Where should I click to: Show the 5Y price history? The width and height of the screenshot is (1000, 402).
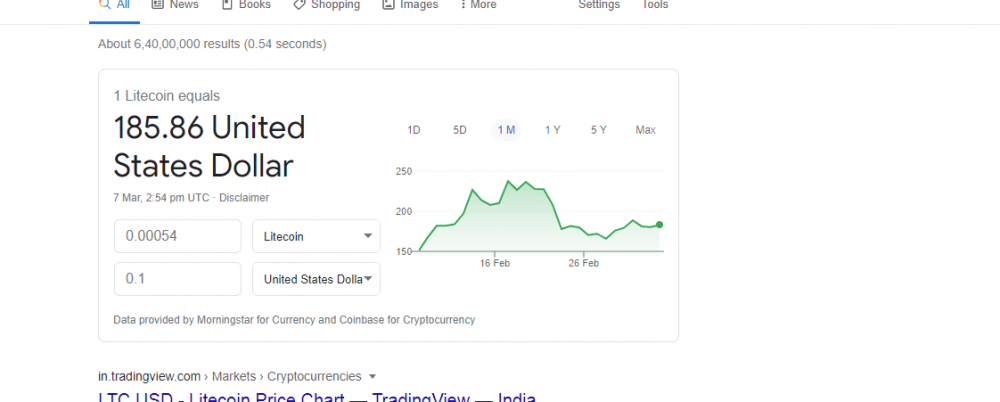click(x=599, y=130)
